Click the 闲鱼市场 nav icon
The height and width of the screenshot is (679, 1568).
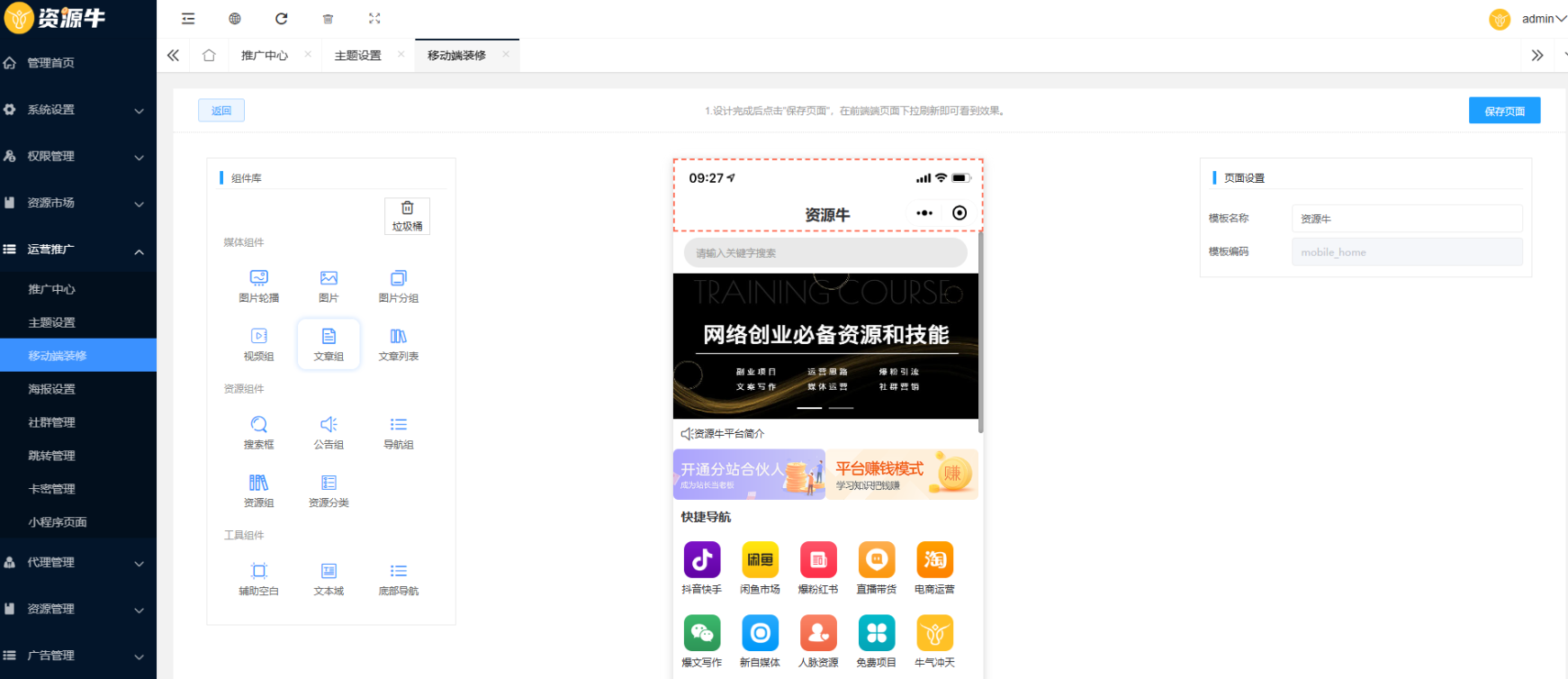pyautogui.click(x=760, y=559)
